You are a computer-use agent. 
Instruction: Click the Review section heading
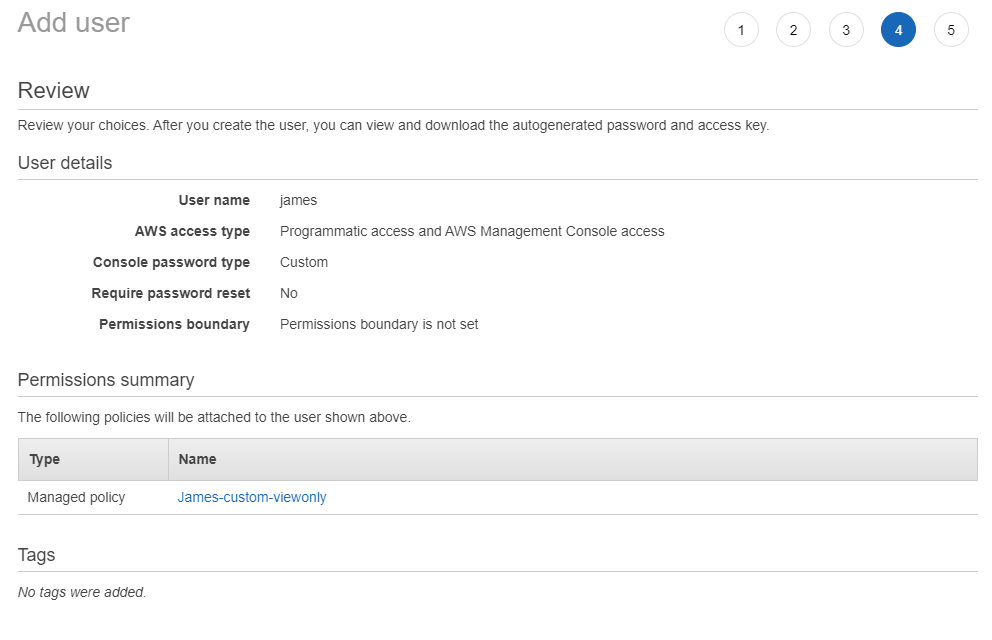54,91
